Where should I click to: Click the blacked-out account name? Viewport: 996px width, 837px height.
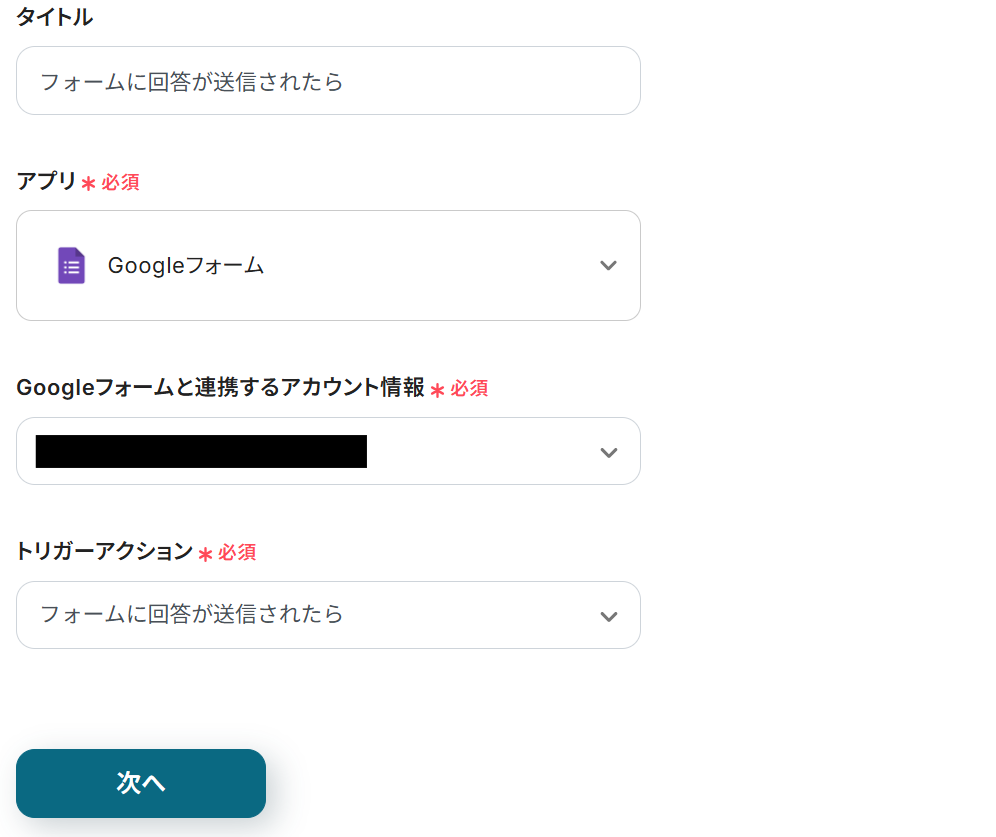pos(201,452)
